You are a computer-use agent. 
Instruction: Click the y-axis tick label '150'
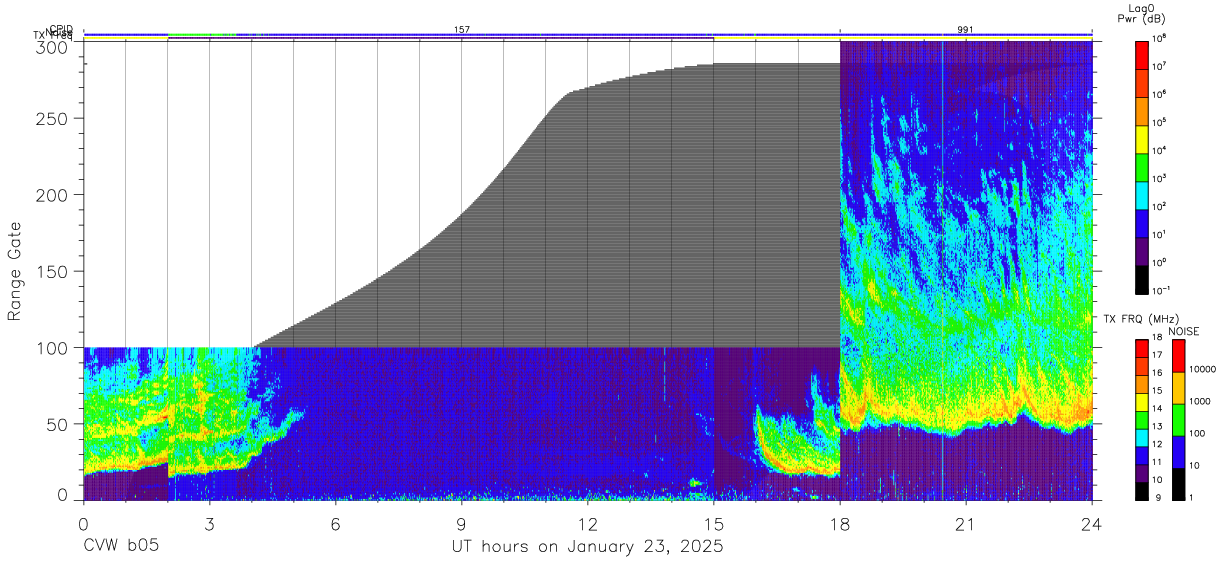coord(53,271)
